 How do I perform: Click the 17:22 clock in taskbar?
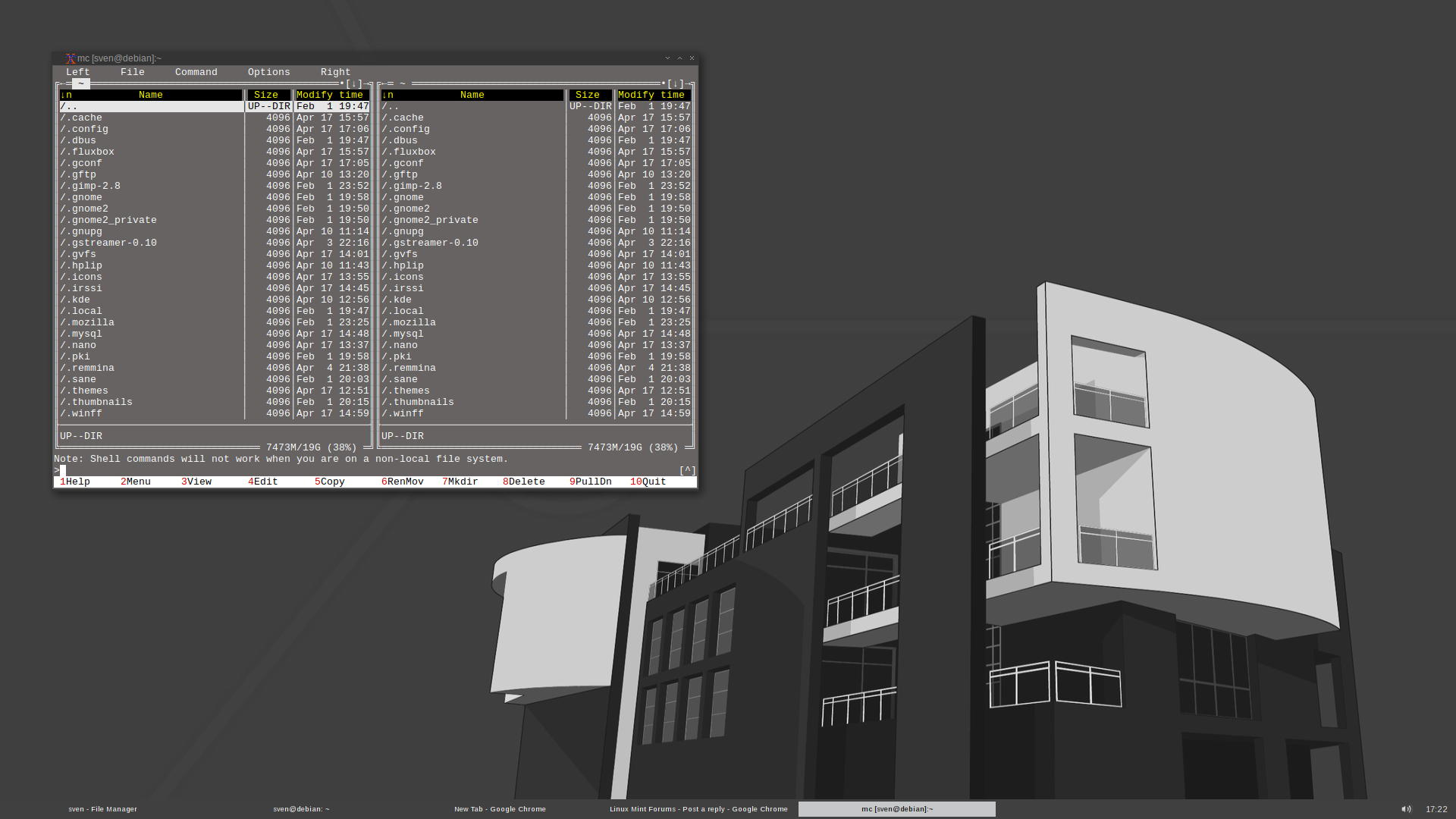tap(1436, 809)
